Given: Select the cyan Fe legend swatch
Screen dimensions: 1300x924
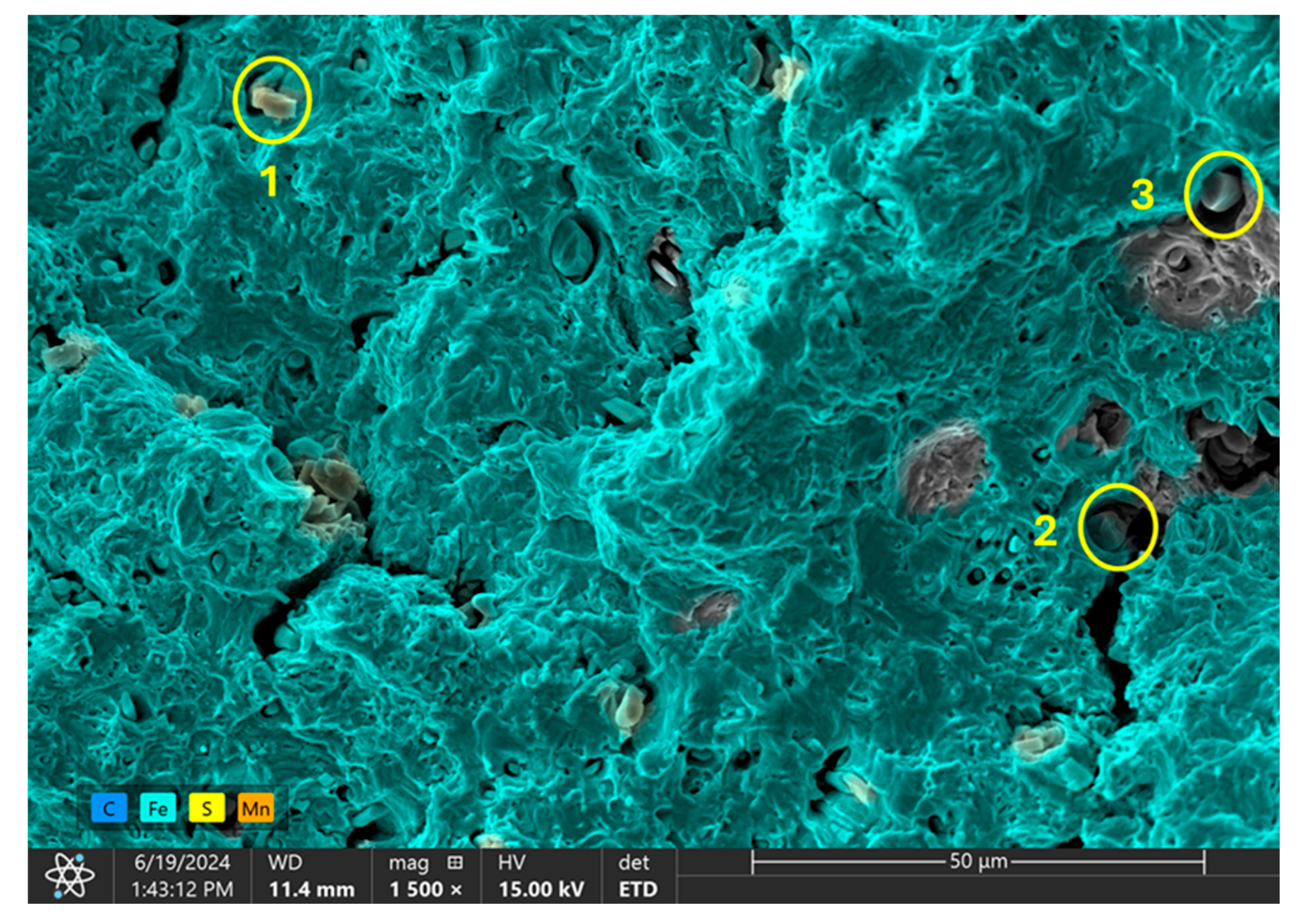Looking at the screenshot, I should pyautogui.click(x=158, y=808).
